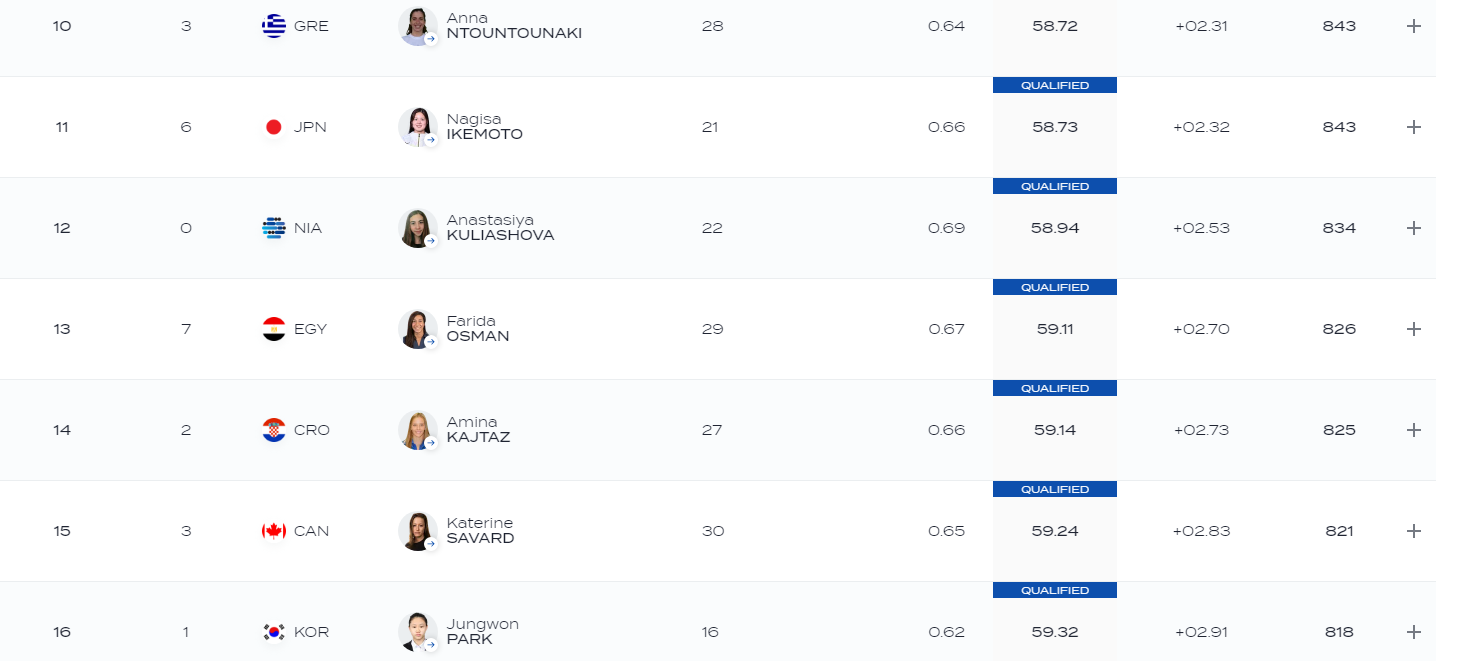Expand Amina Kajtaz's row details

[x=1413, y=430]
